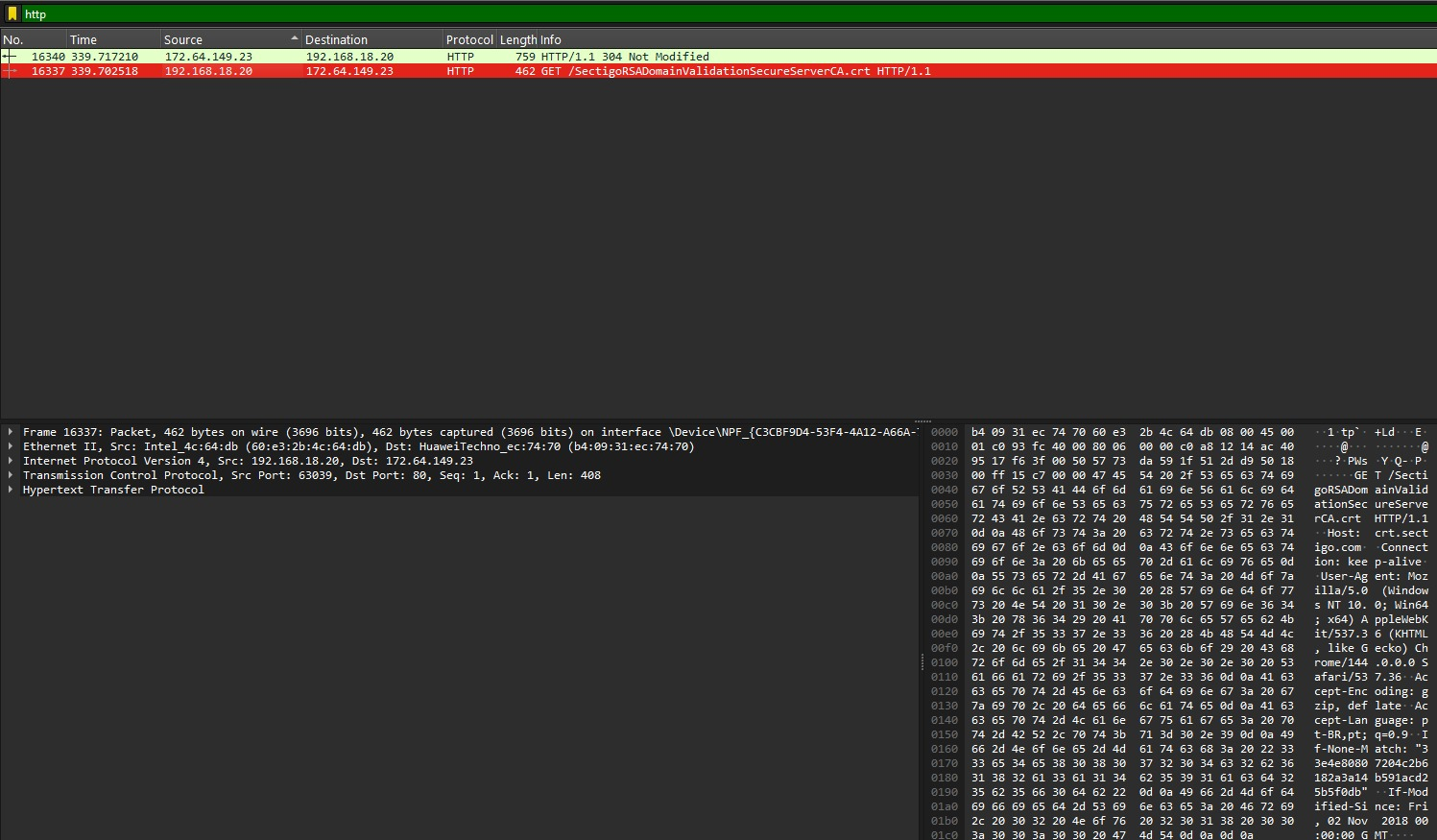The width and height of the screenshot is (1437, 840).
Task: Sort packets by the Source column header
Action: point(230,39)
